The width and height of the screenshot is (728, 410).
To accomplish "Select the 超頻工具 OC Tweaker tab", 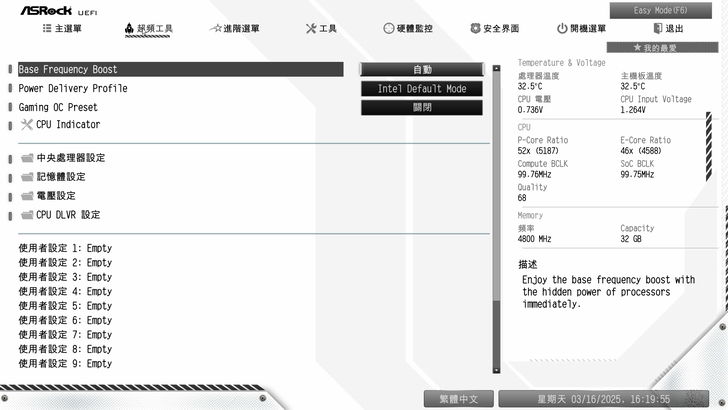I will click(x=149, y=29).
